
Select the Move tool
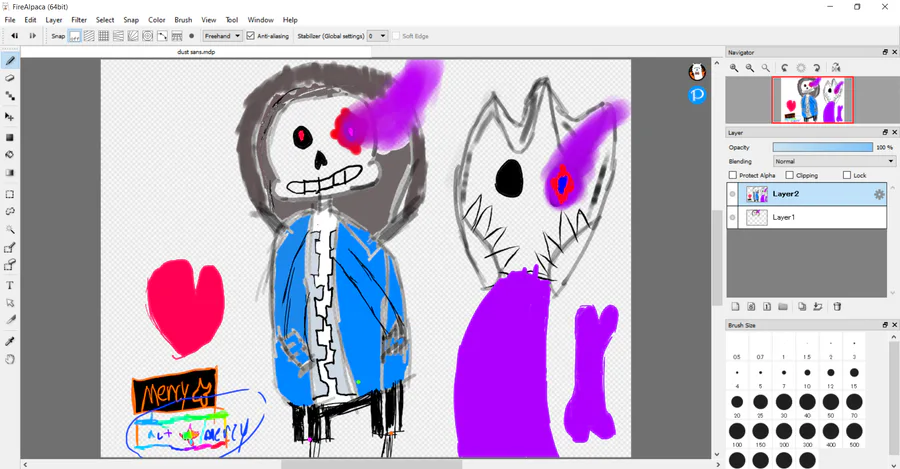tap(10, 117)
